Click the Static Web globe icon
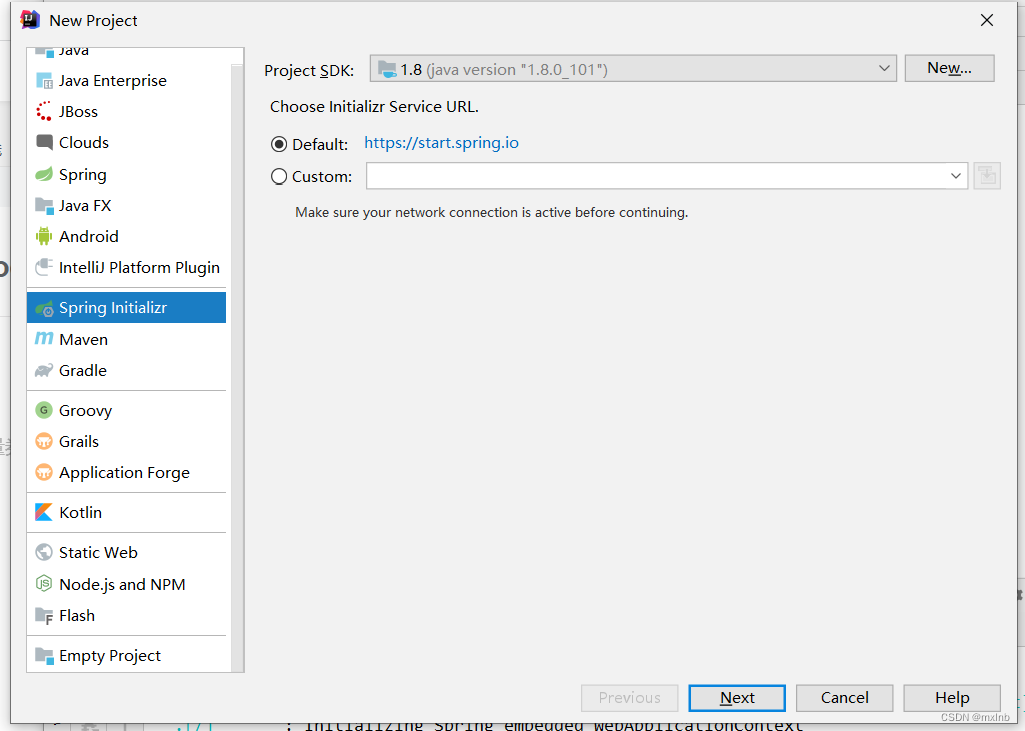This screenshot has height=731, width=1025. click(x=44, y=552)
